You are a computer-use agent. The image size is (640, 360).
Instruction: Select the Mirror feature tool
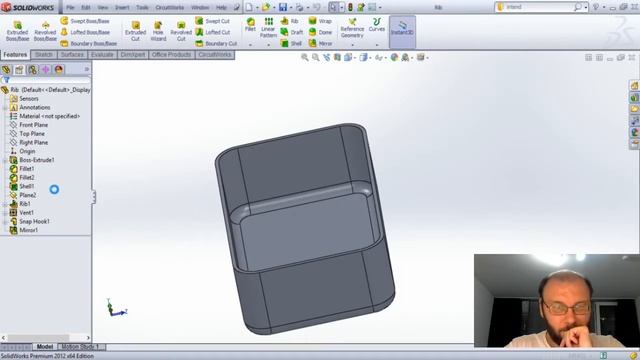(320, 43)
